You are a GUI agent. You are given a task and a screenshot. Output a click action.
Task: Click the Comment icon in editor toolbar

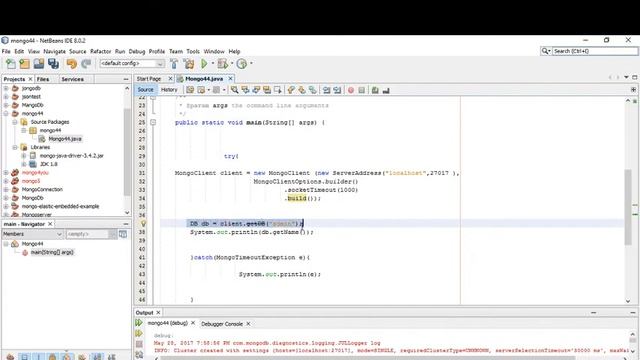tap(375, 90)
